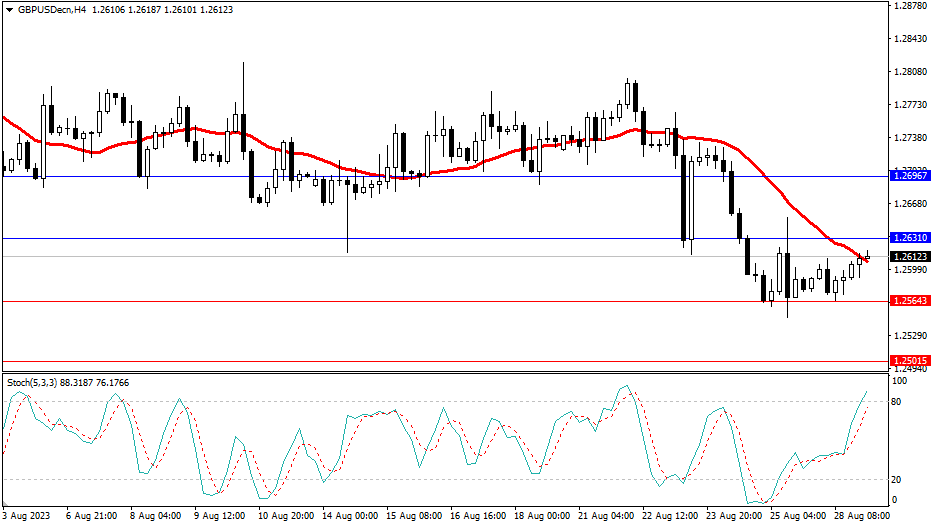The height and width of the screenshot is (526, 934).
Task: Select the 22 Aug 12:00 time label
Action: [669, 516]
